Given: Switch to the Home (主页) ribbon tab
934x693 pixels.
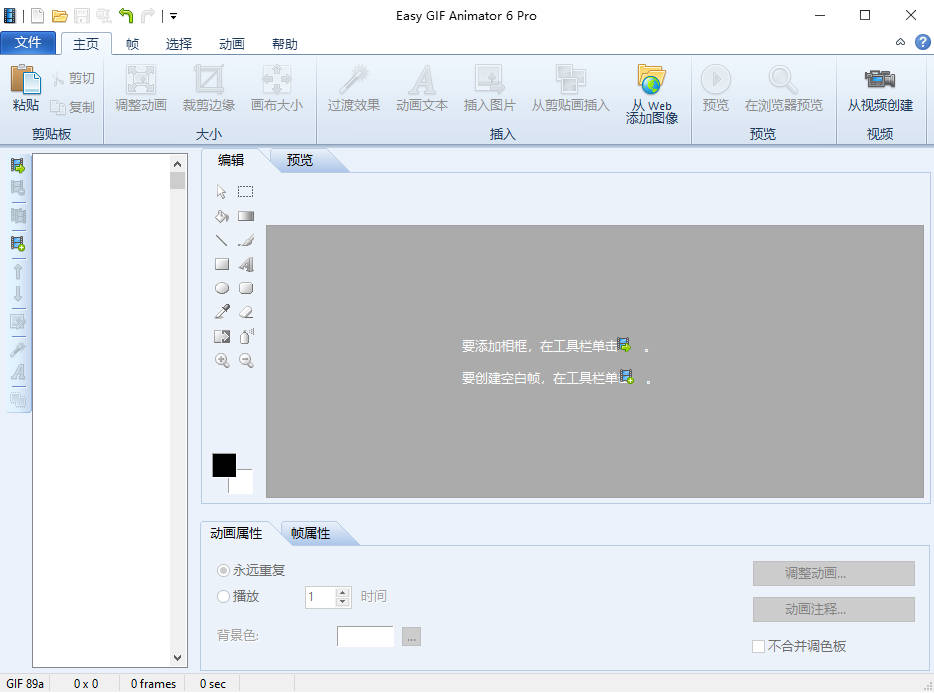Looking at the screenshot, I should tap(86, 44).
